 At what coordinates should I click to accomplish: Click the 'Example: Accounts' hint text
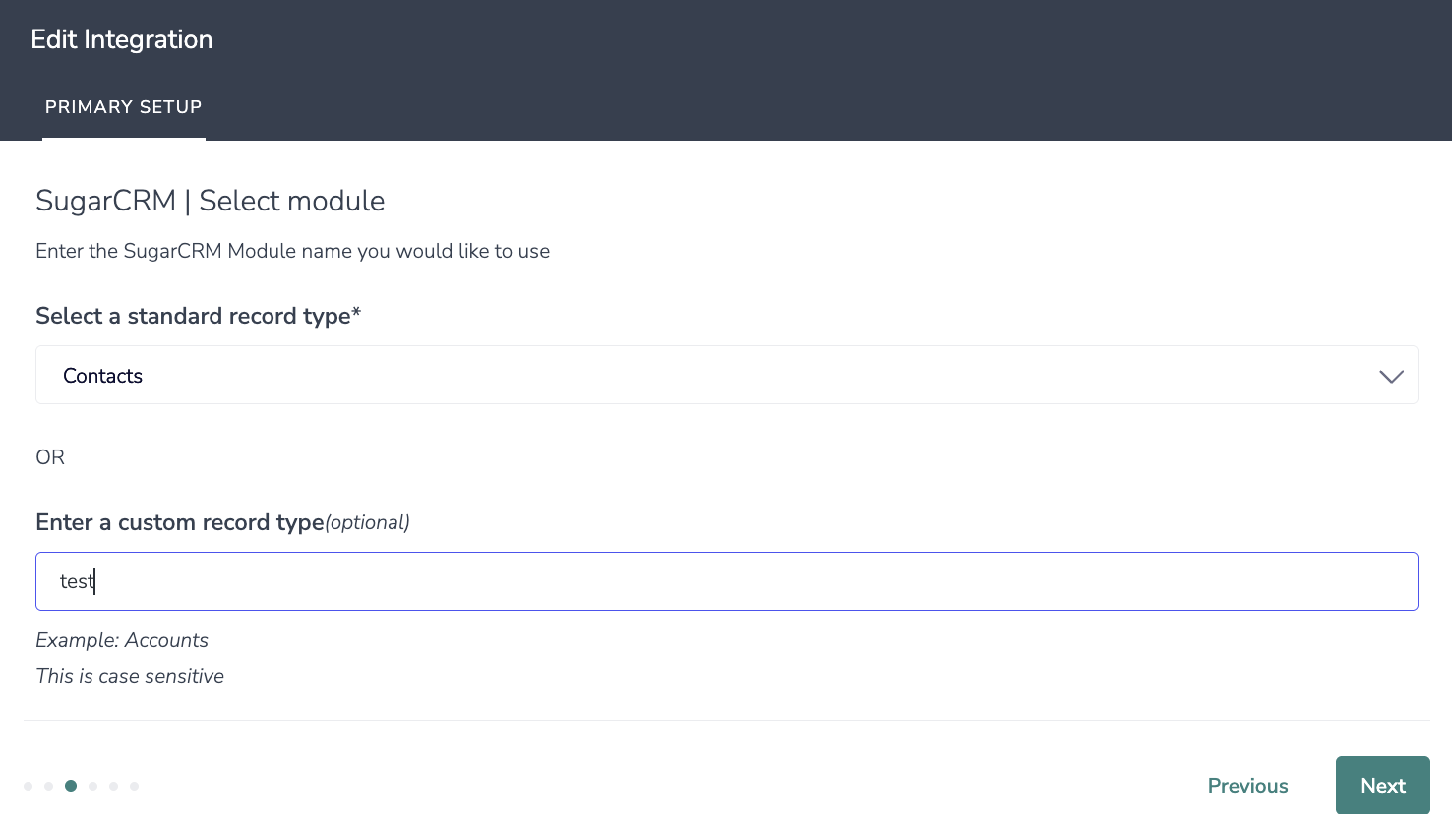tap(122, 640)
